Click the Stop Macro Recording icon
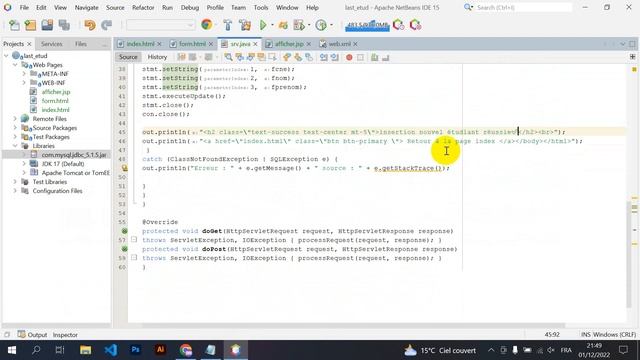 pos(360,57)
